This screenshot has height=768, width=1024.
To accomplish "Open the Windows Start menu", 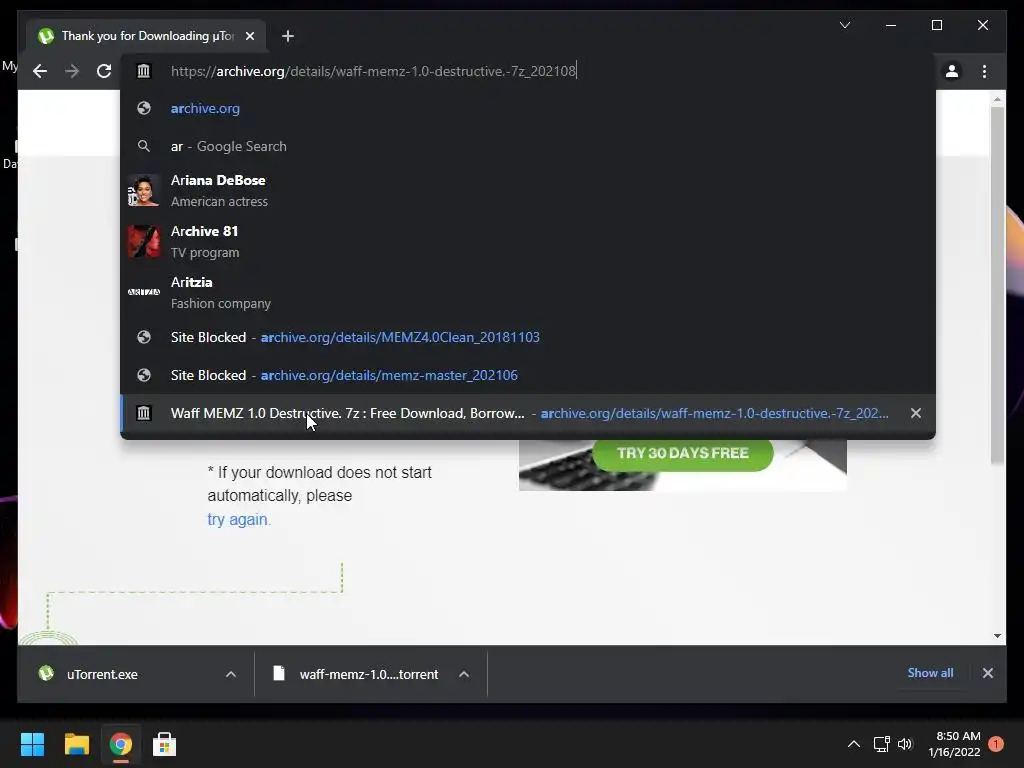I will pyautogui.click(x=32, y=744).
